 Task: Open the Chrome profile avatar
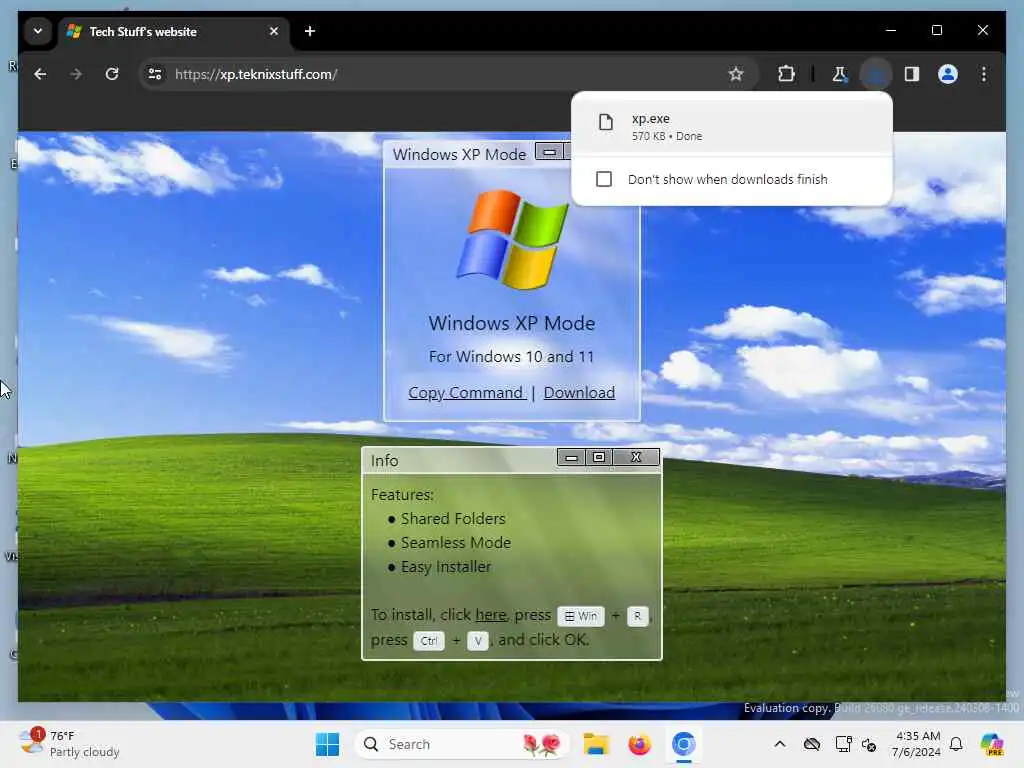[948, 74]
